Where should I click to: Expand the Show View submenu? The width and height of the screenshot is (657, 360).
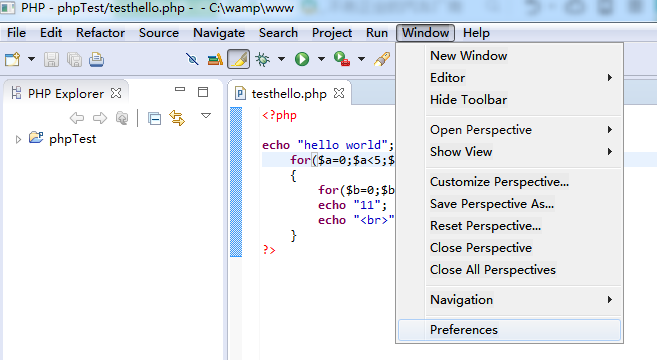pos(510,152)
